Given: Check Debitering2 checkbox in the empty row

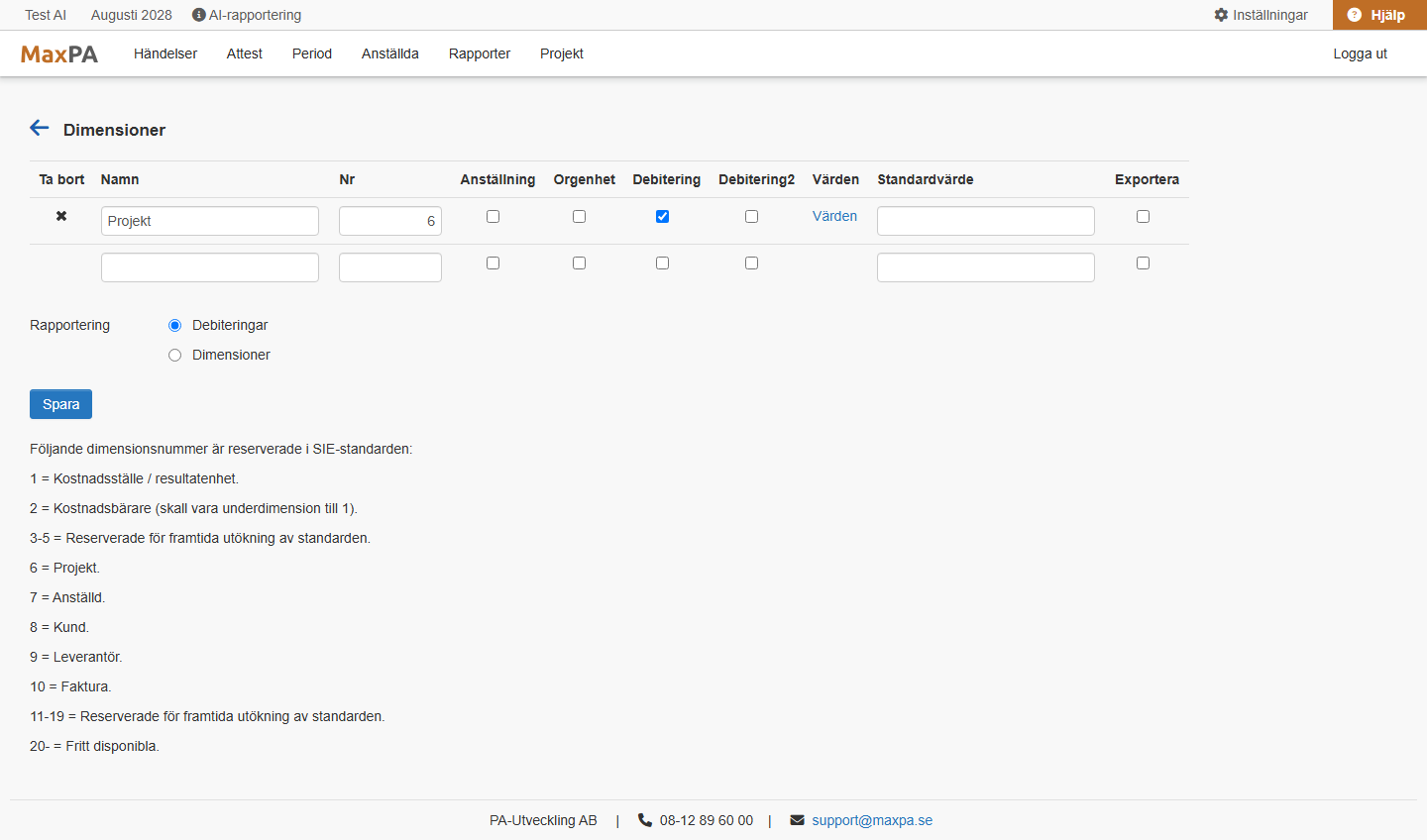Looking at the screenshot, I should click(751, 262).
